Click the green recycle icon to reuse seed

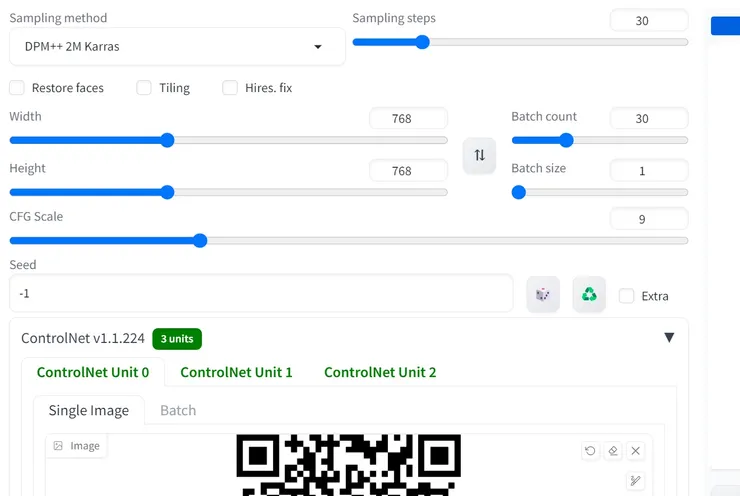pos(589,294)
